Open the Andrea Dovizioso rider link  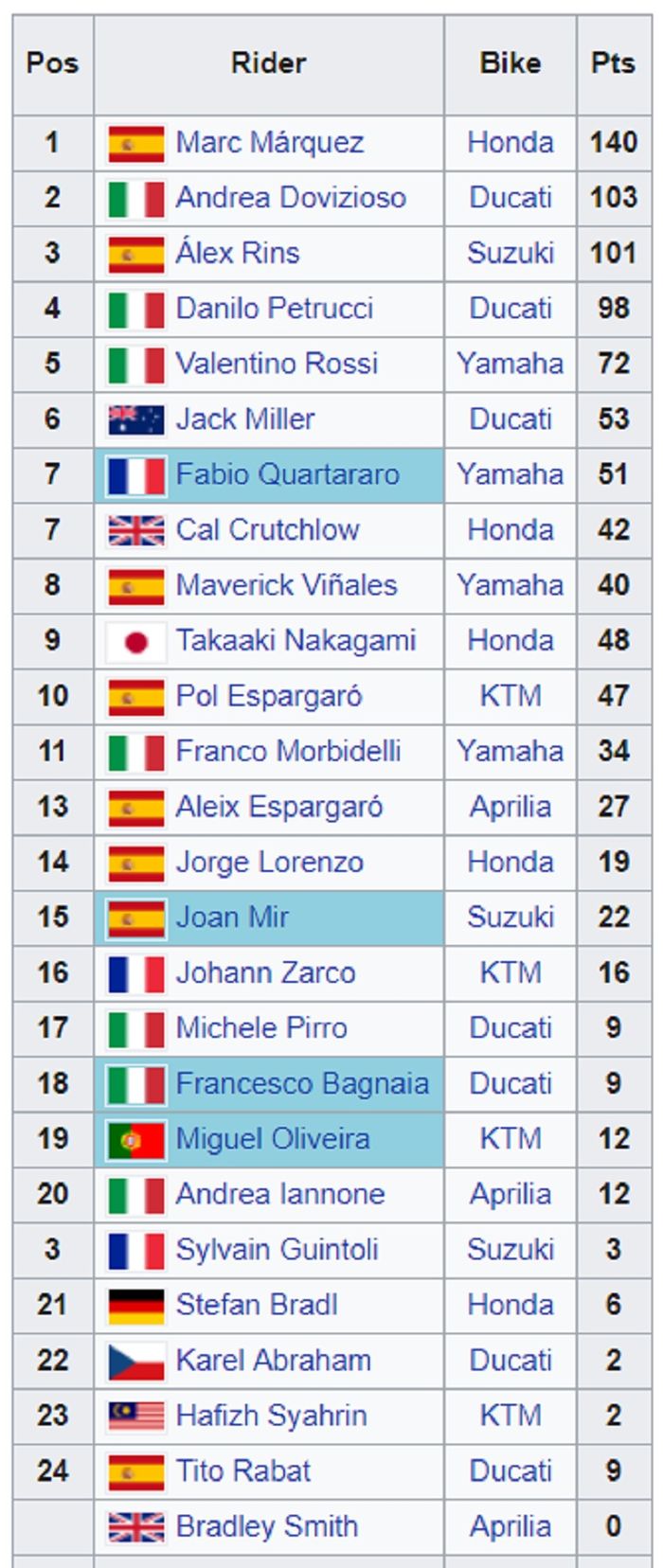[291, 198]
